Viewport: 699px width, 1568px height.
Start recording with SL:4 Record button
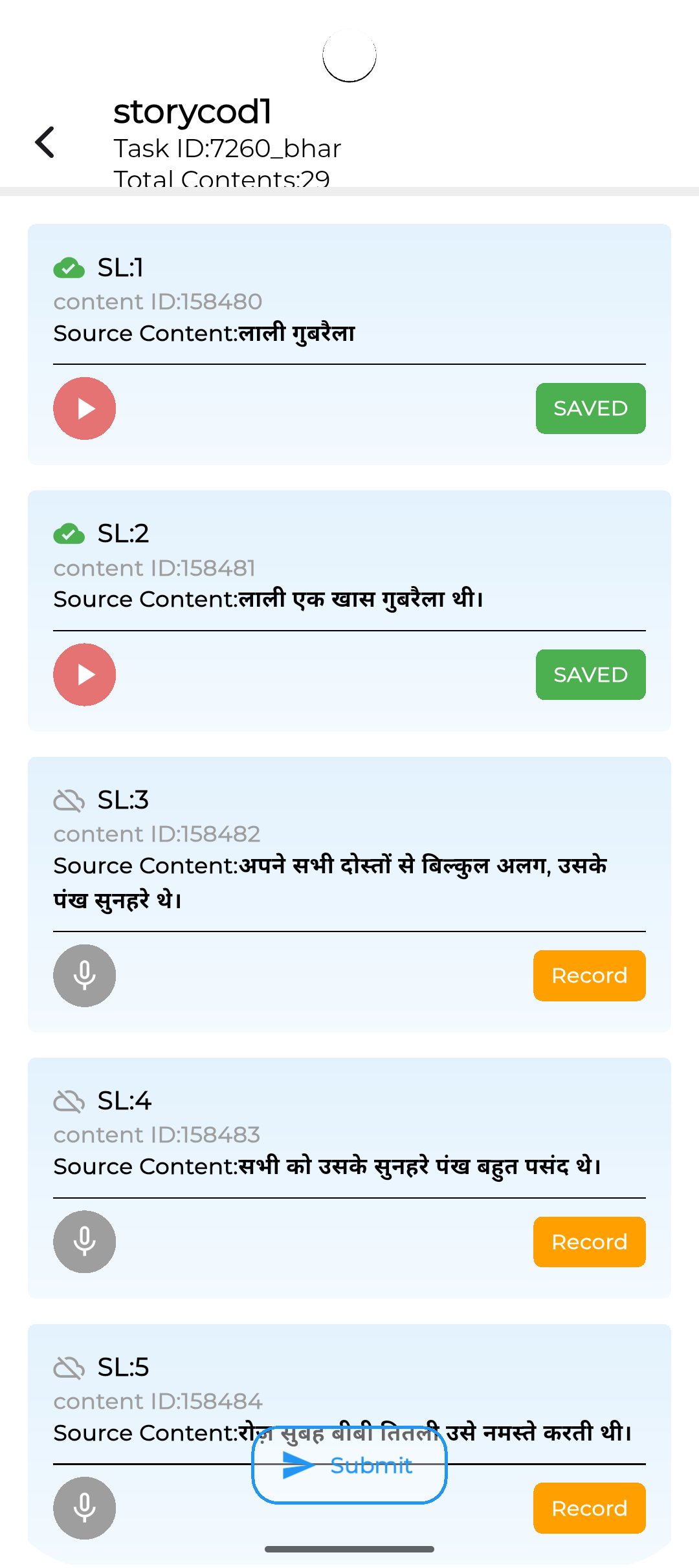590,1242
